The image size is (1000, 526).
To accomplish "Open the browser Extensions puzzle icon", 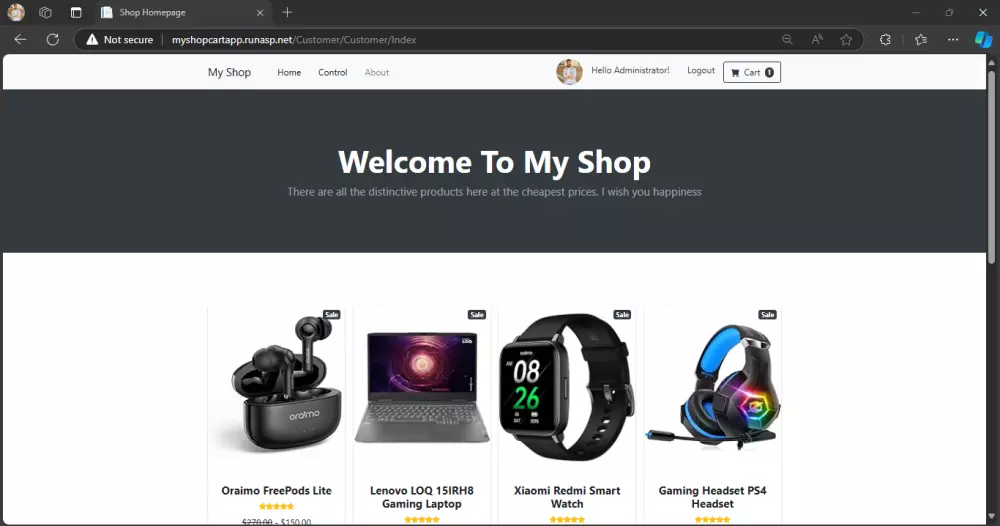I will [x=885, y=40].
